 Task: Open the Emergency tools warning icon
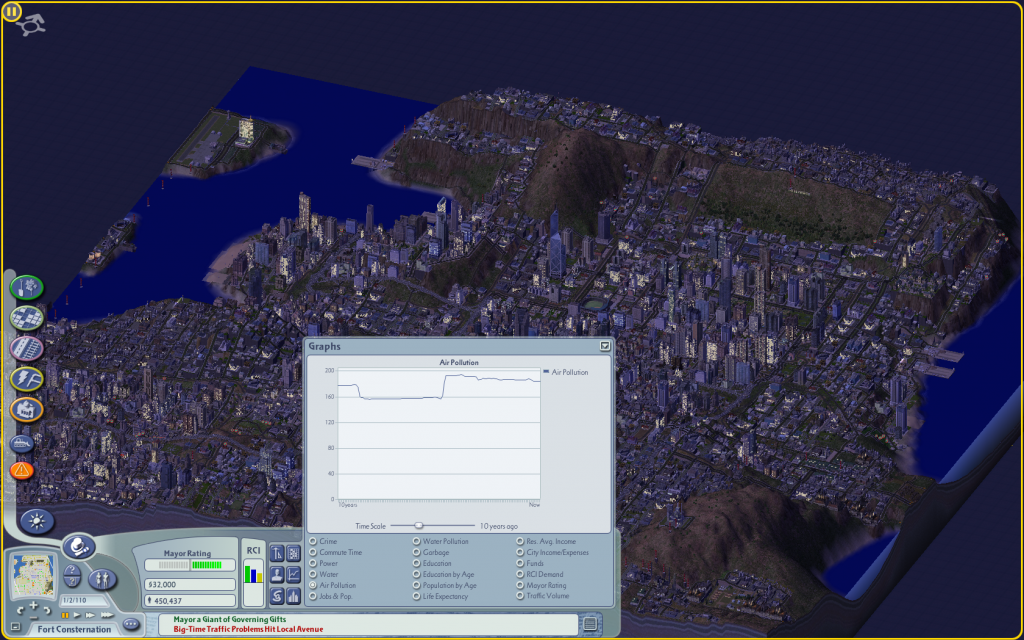[22, 470]
